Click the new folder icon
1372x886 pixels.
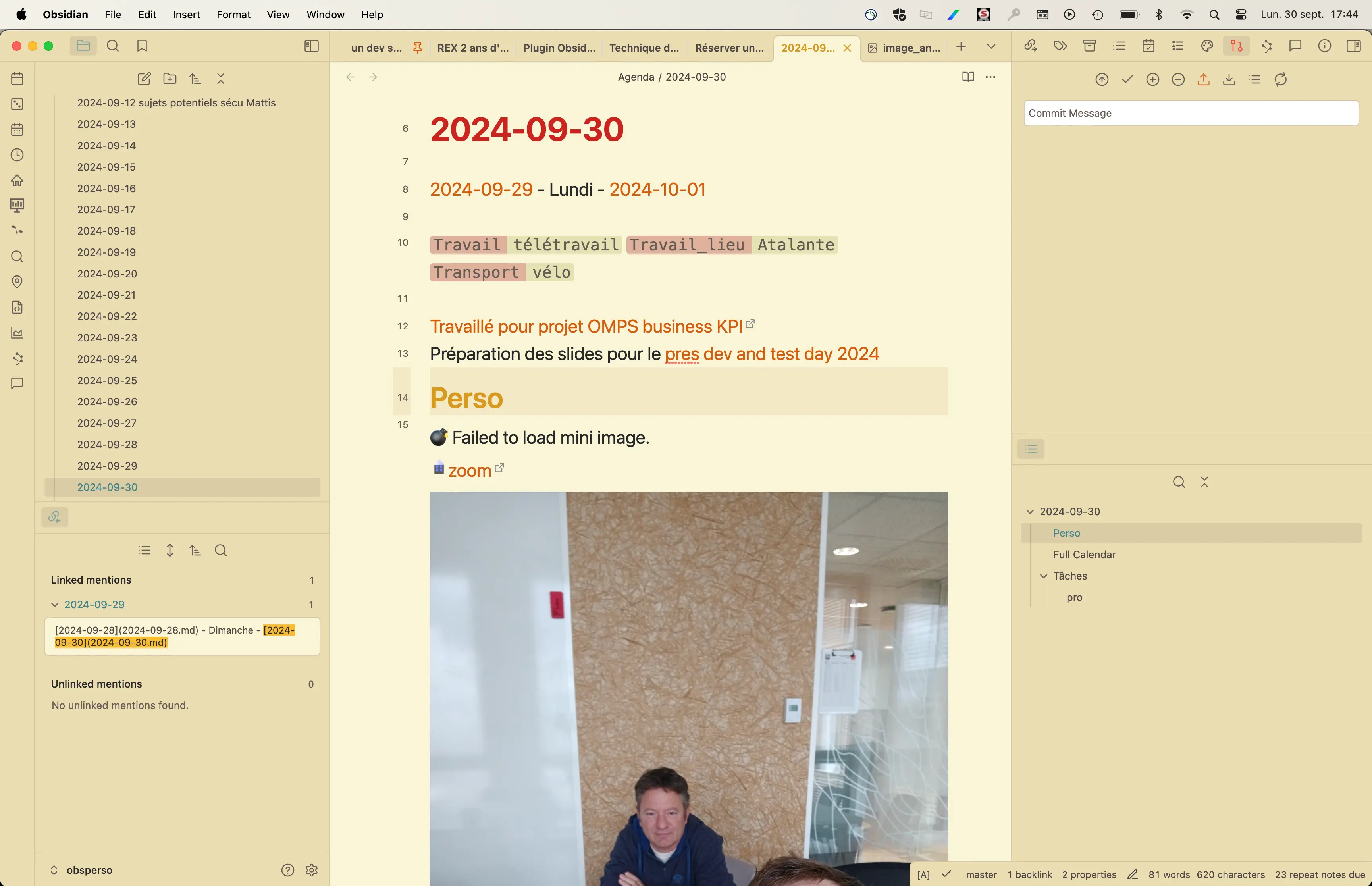pos(170,79)
